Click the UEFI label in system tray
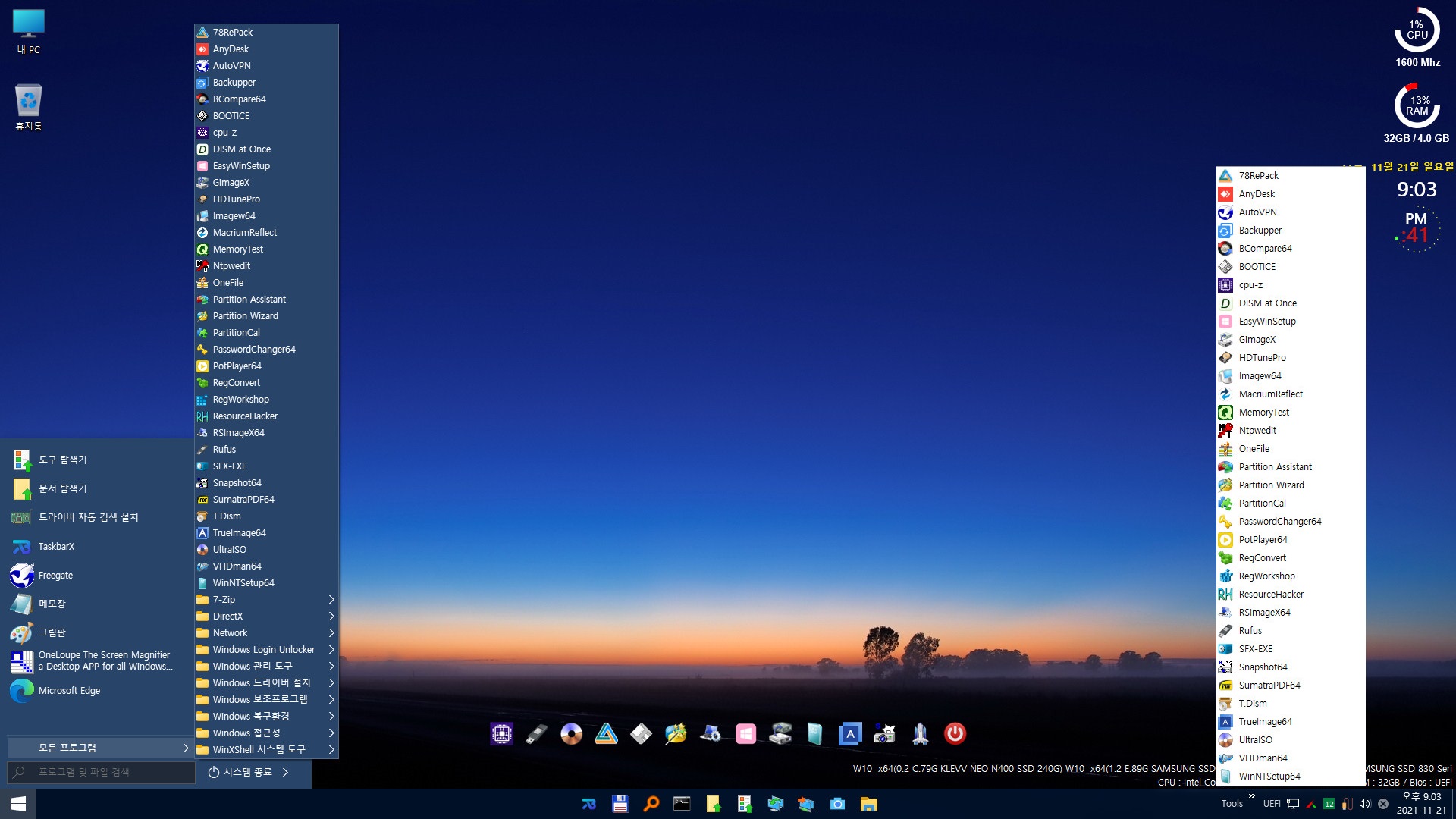 pyautogui.click(x=1272, y=804)
